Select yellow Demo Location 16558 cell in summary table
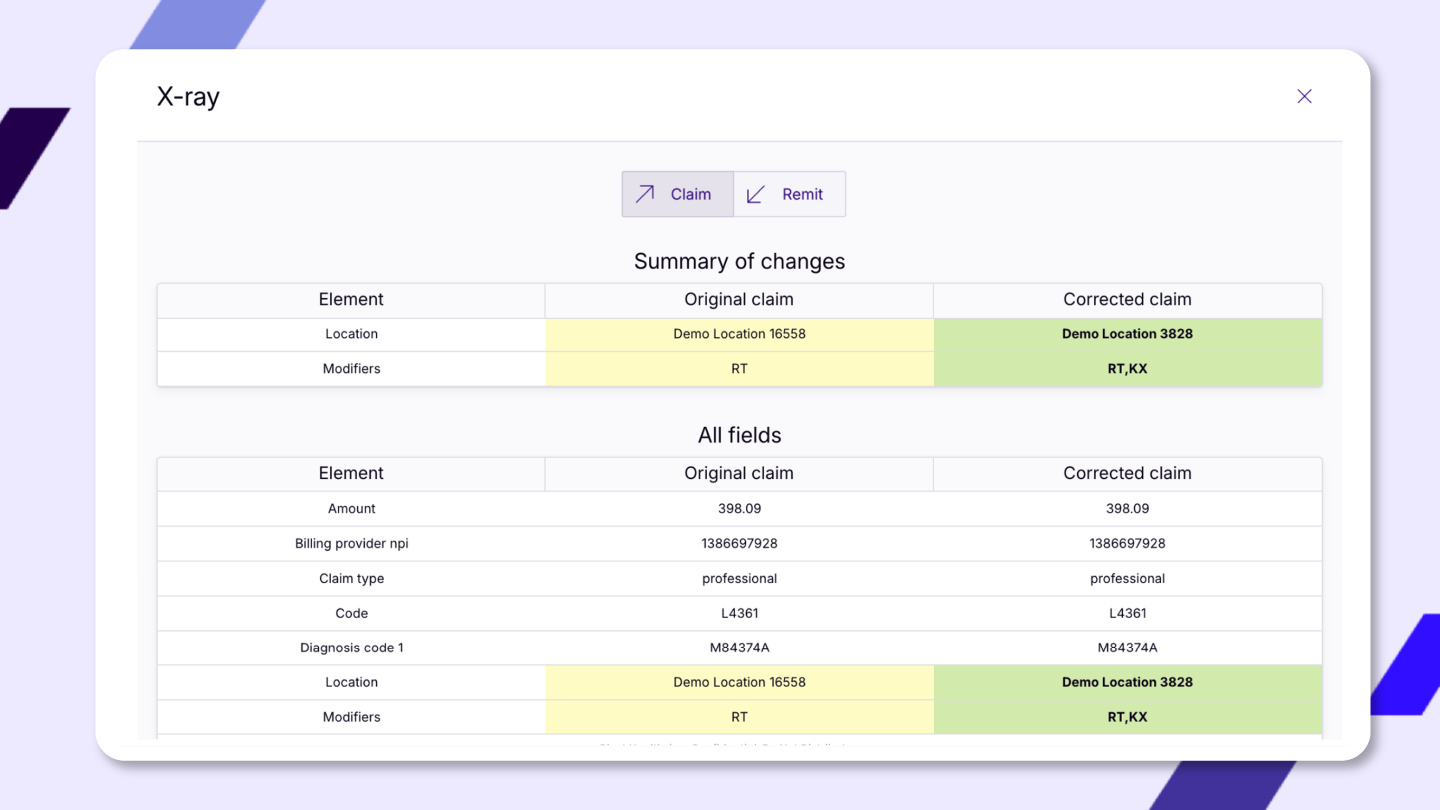 tap(739, 334)
